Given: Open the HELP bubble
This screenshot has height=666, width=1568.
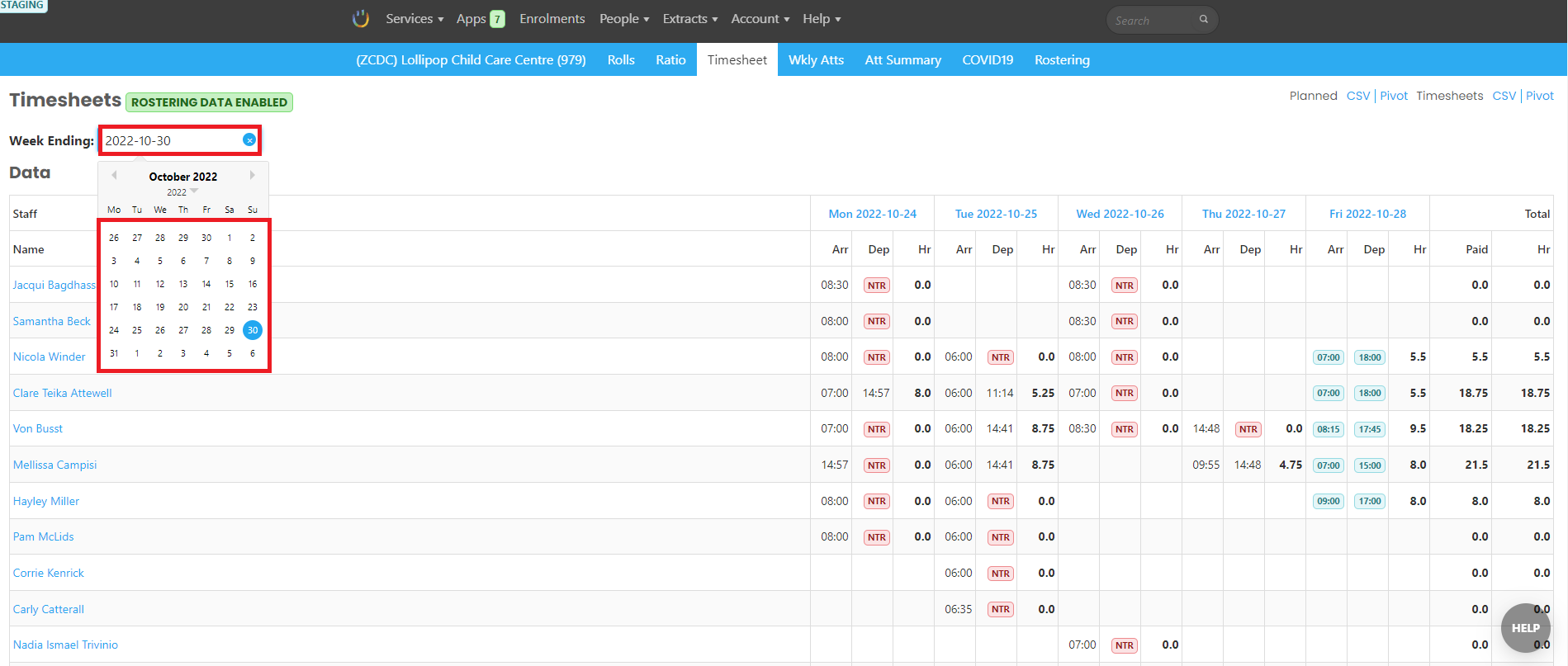Looking at the screenshot, I should pos(1525,628).
